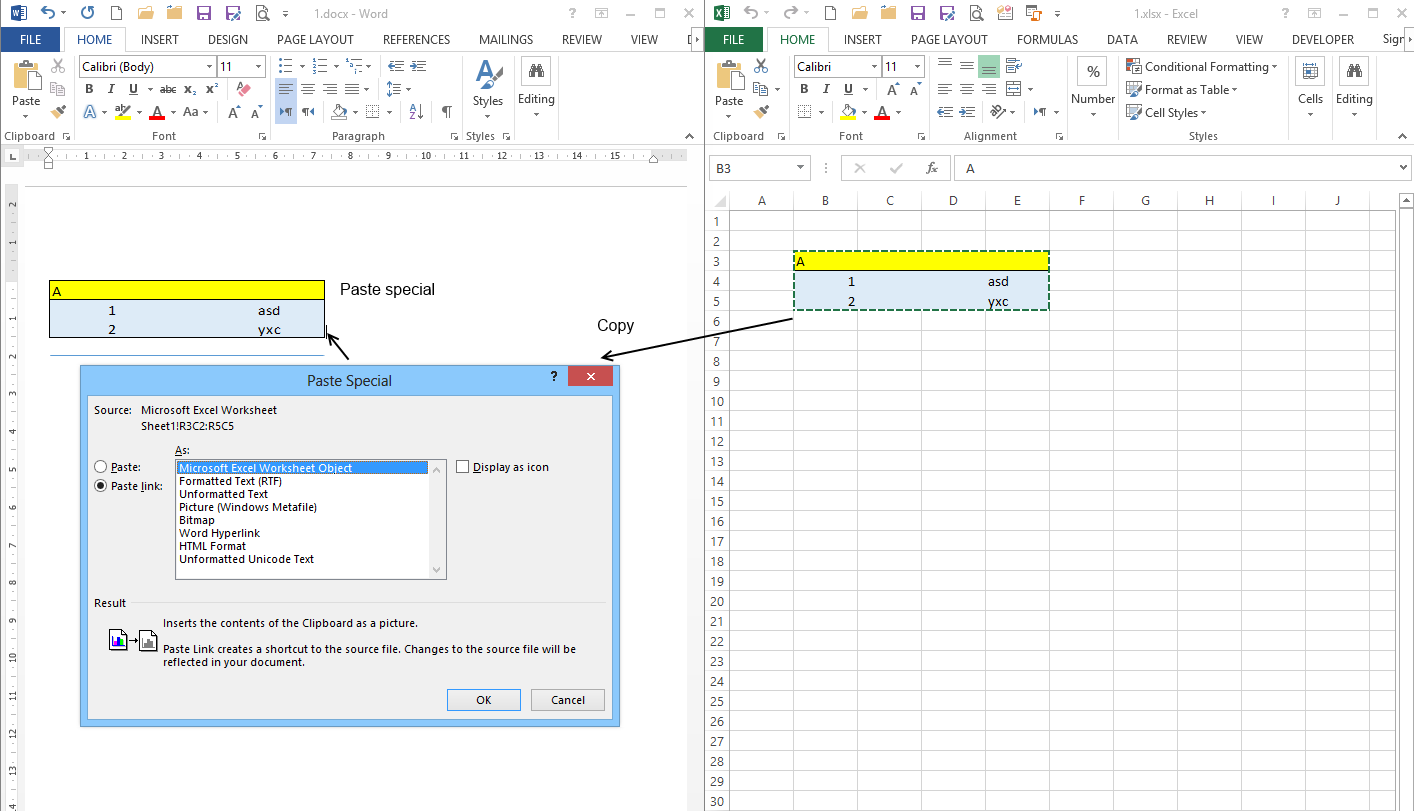
Task: Open the FORMULAS tab in Excel
Action: [1047, 40]
